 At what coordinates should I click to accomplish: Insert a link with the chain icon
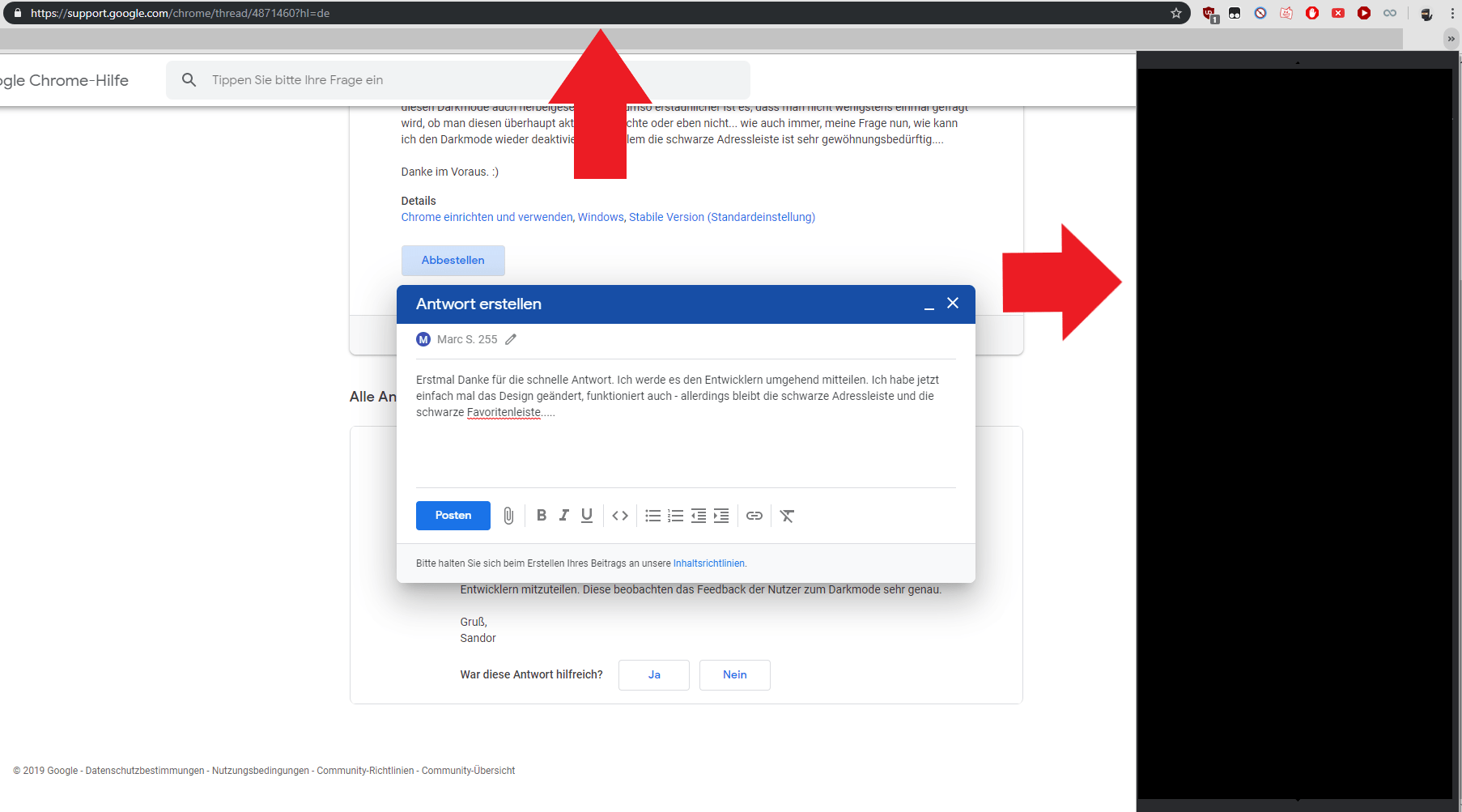(754, 516)
